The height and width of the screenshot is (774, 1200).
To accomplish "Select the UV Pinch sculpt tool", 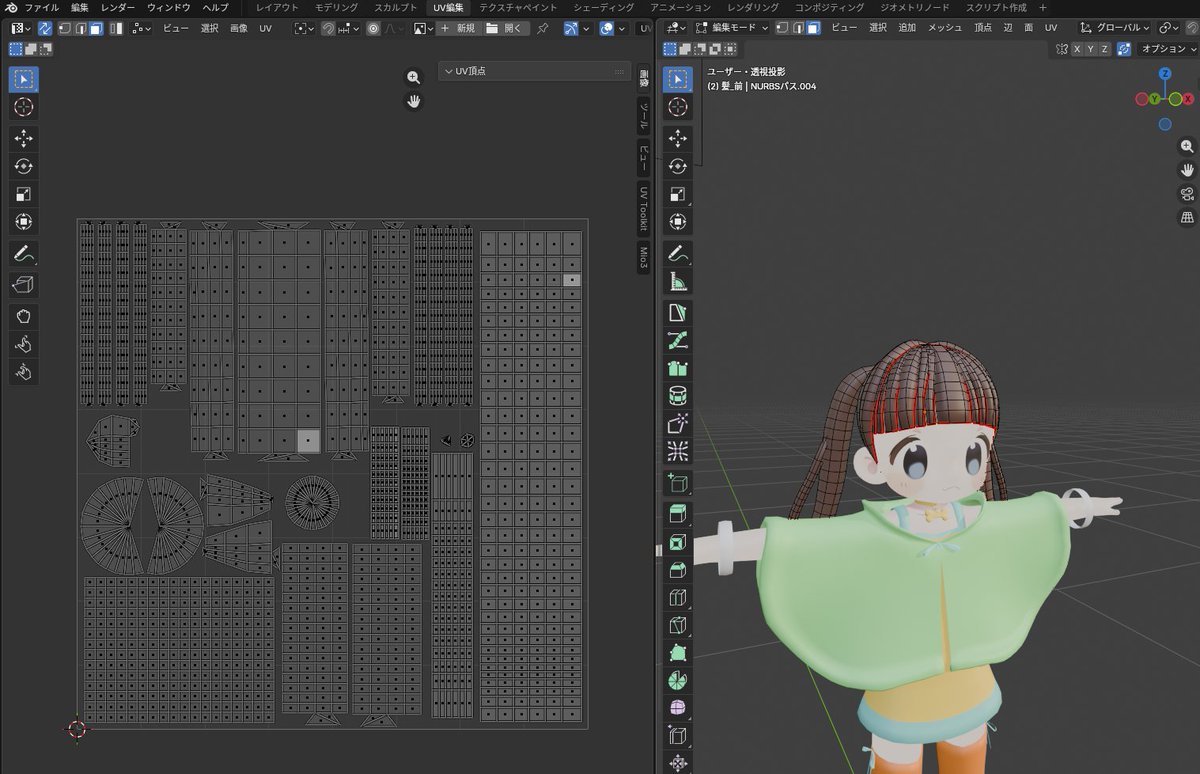I will click(24, 373).
